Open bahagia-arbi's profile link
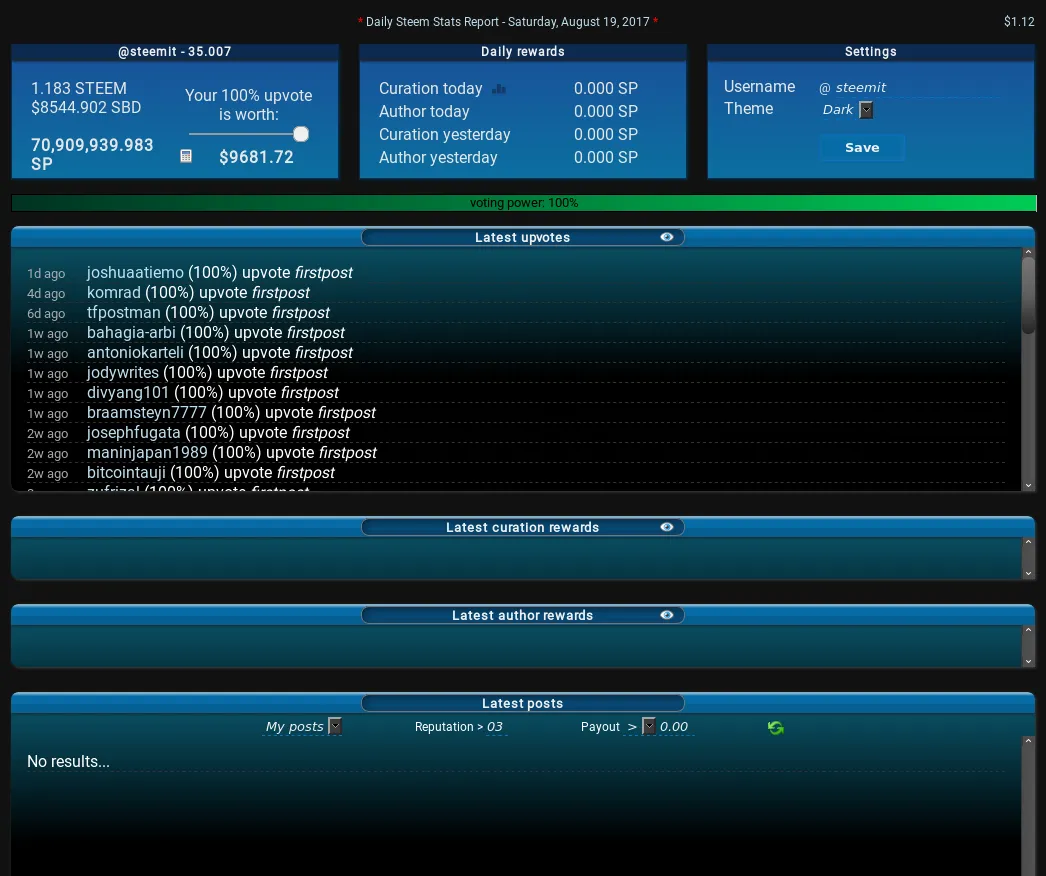The image size is (1046, 876). [x=131, y=332]
